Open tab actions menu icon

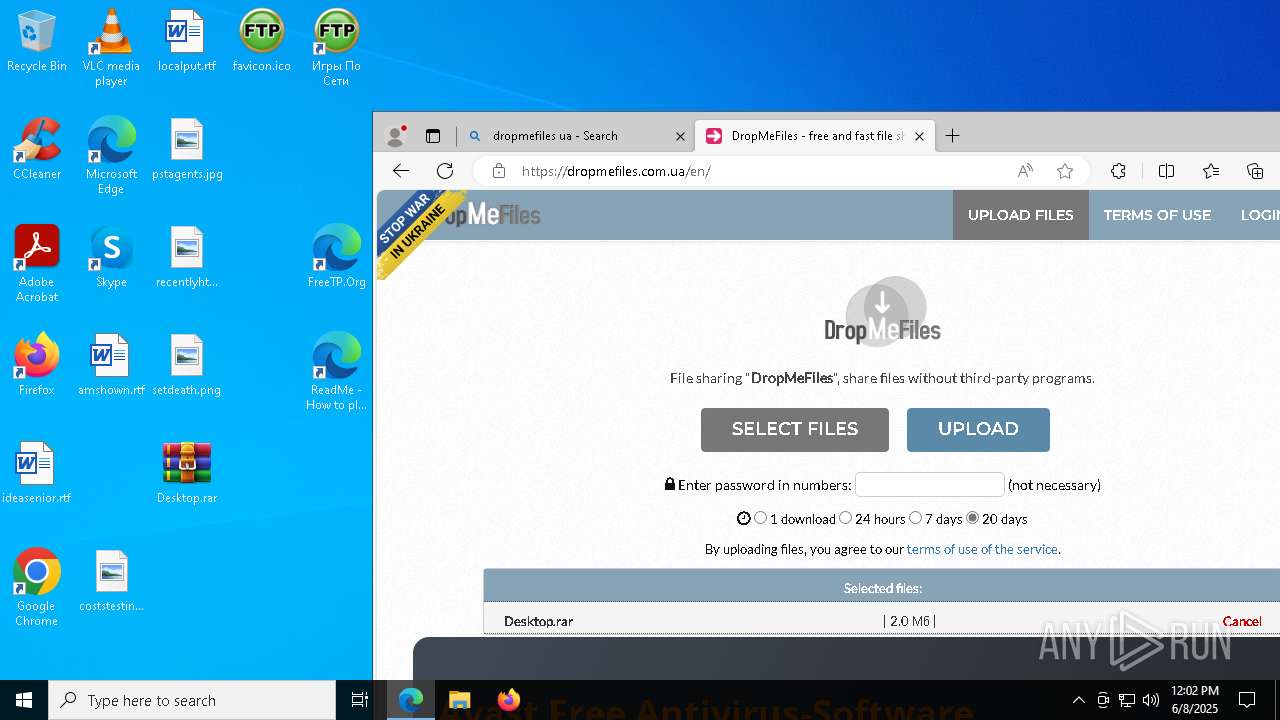click(433, 136)
